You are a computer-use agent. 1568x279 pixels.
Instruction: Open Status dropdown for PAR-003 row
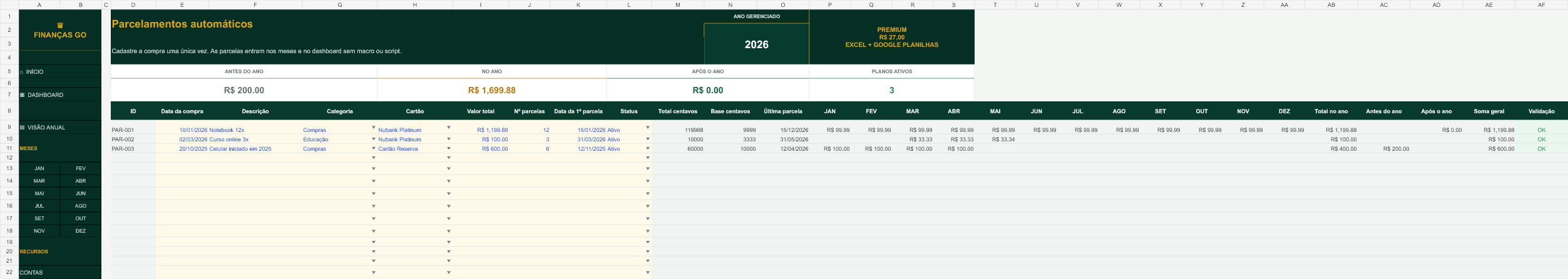coord(648,148)
